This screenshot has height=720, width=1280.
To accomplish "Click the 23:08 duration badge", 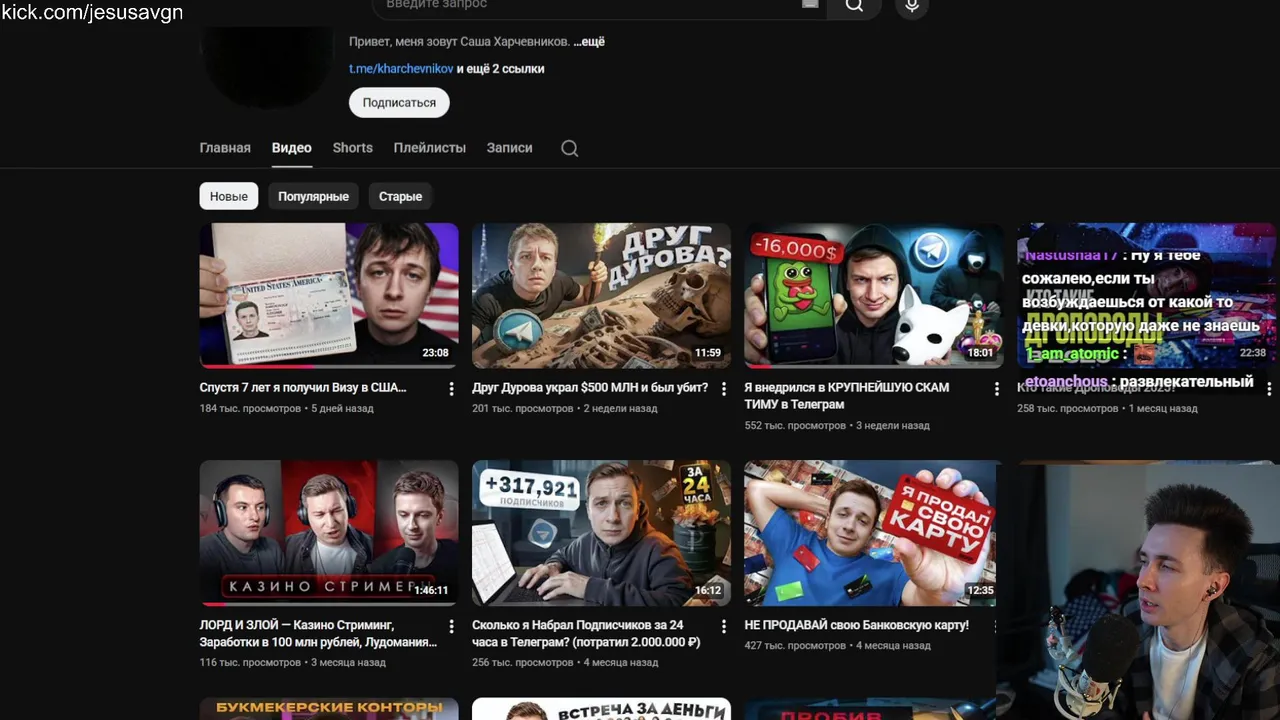I will (x=435, y=353).
